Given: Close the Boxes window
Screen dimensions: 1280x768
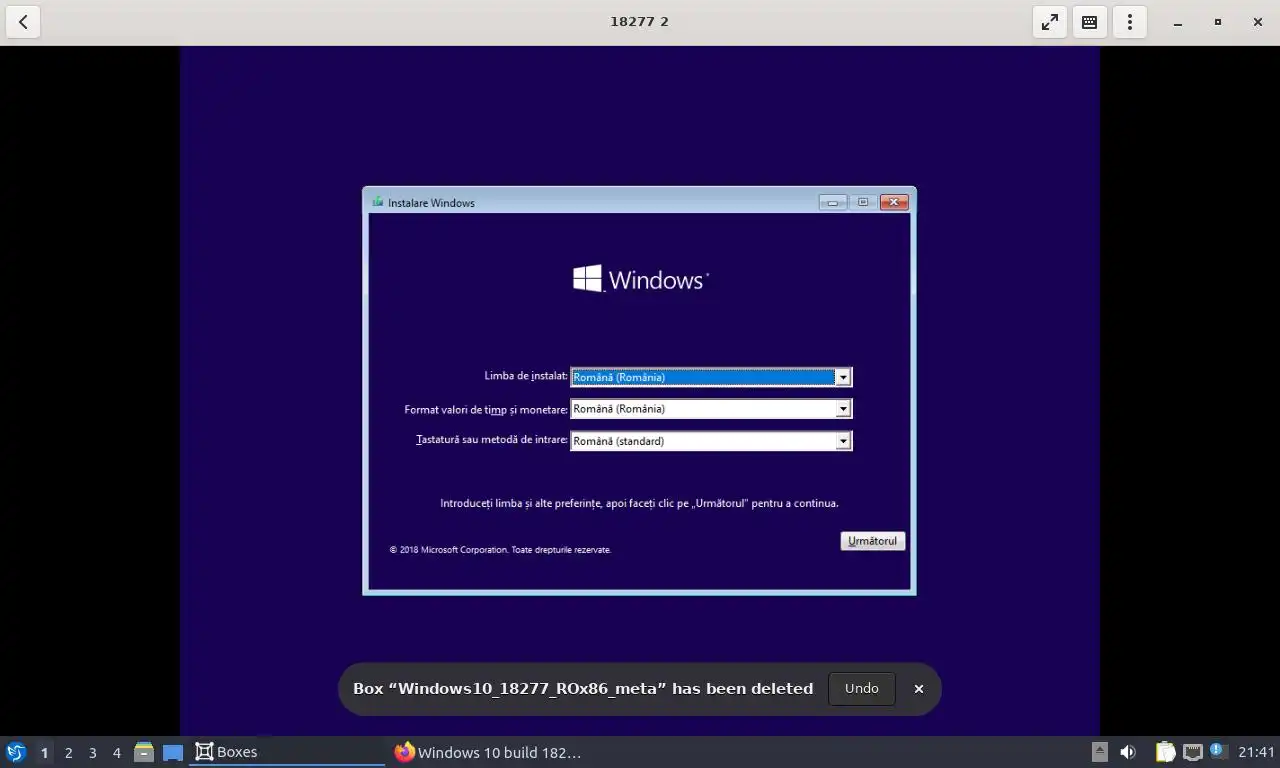Looking at the screenshot, I should tap(1258, 22).
